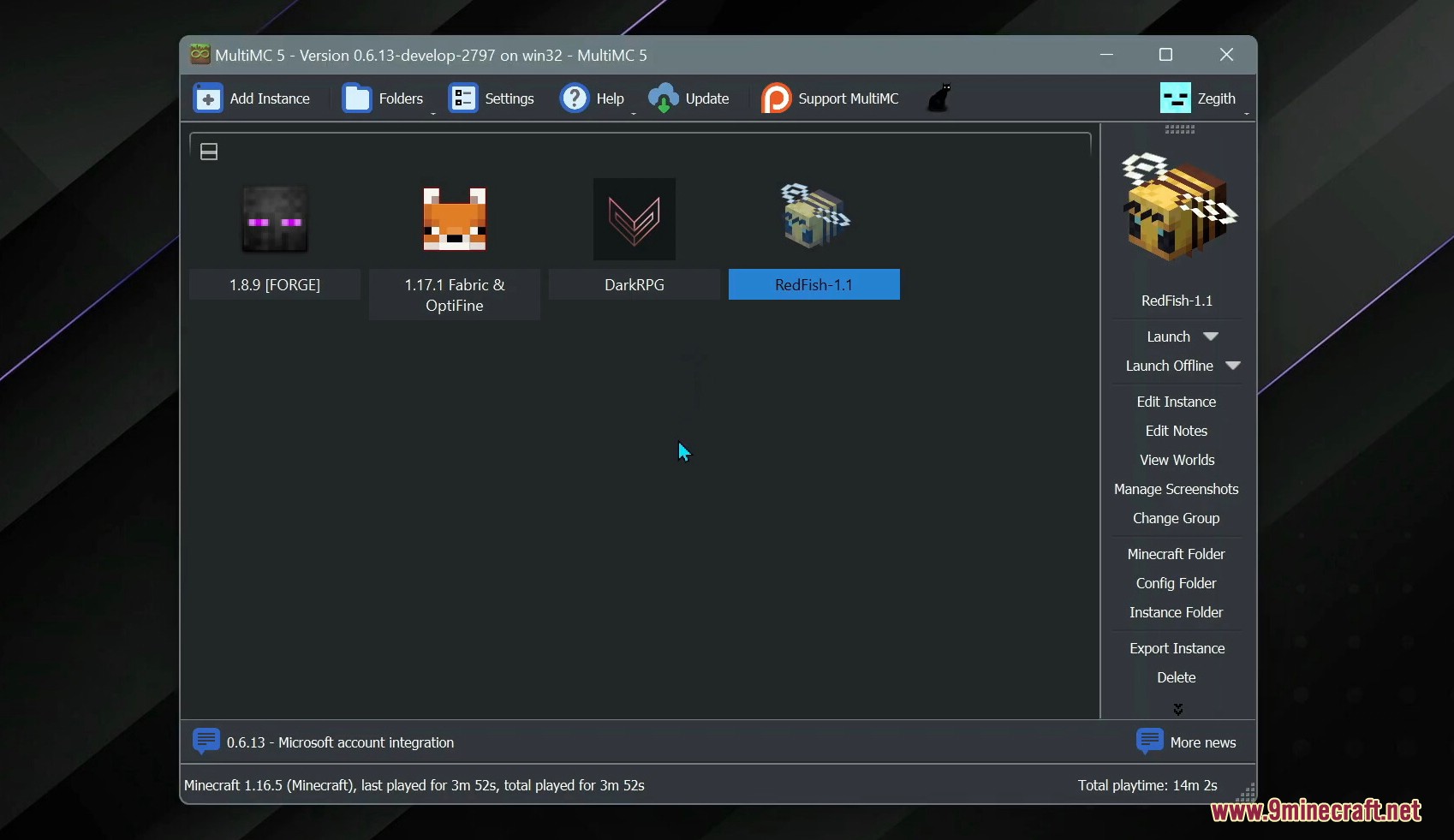Screen dimensions: 1454x840
Task: Open the Zegith account dropdown arrow
Action: (x=1247, y=113)
